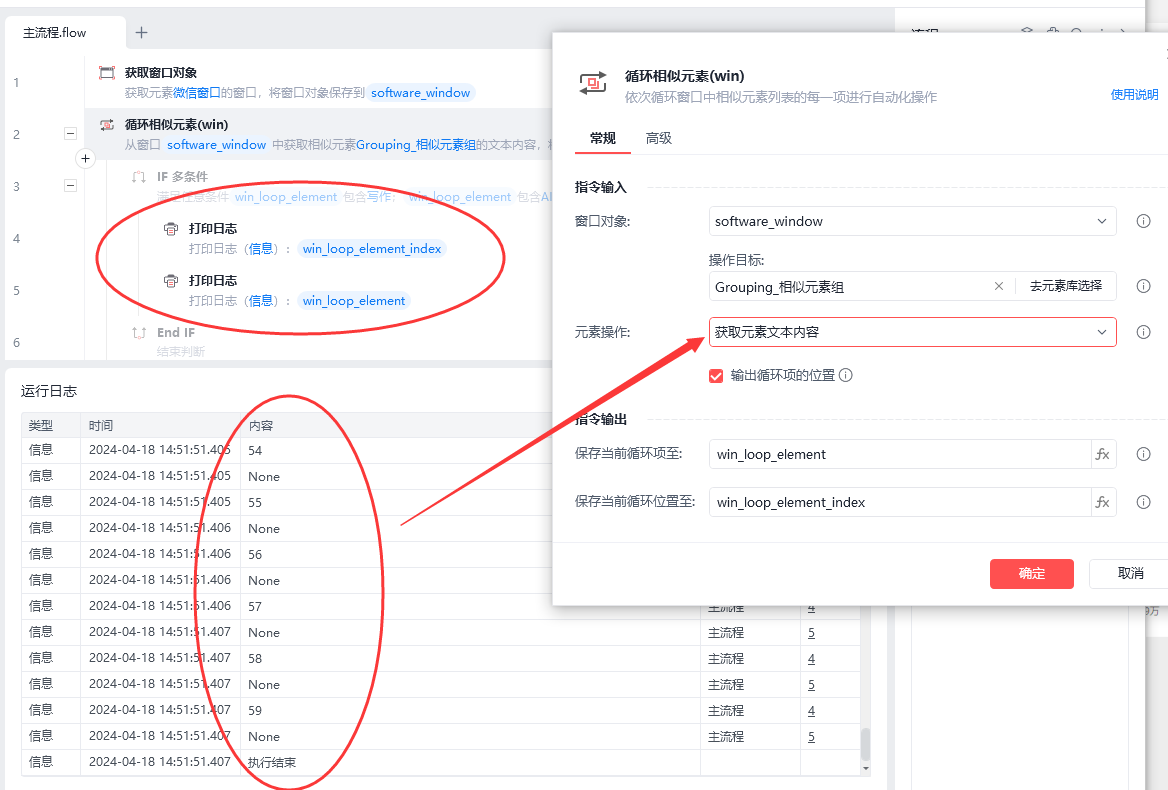The height and width of the screenshot is (790, 1168).
Task: Click the software_window variable in step 1
Action: 420,93
